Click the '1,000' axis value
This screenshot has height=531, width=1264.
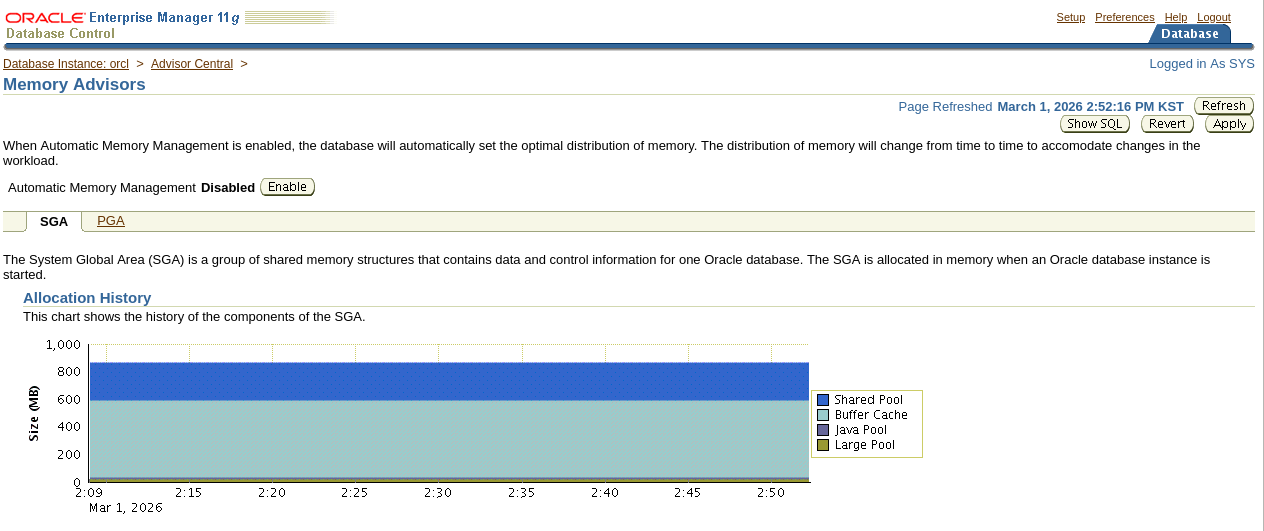[63, 345]
